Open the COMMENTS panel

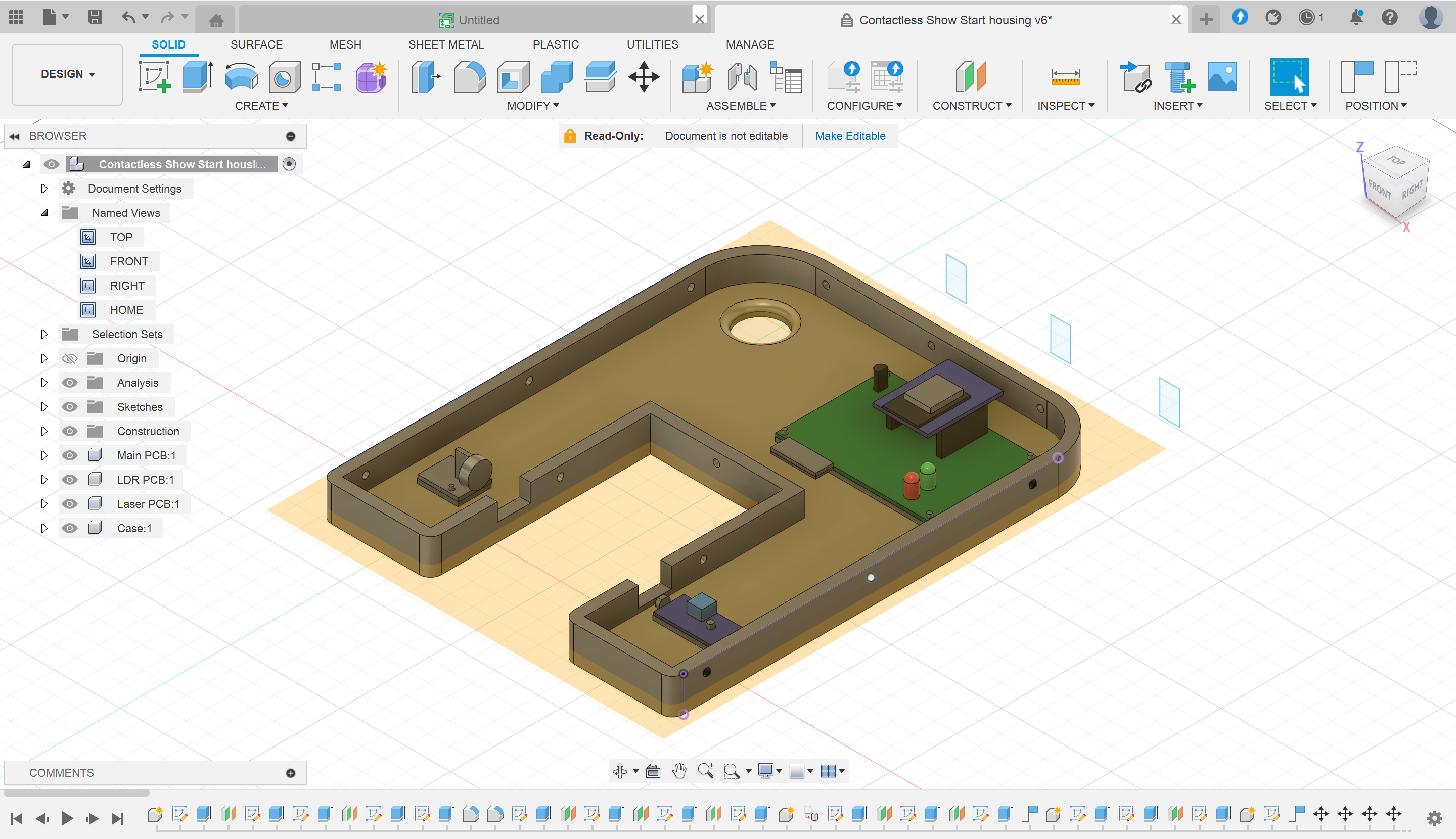tap(61, 773)
